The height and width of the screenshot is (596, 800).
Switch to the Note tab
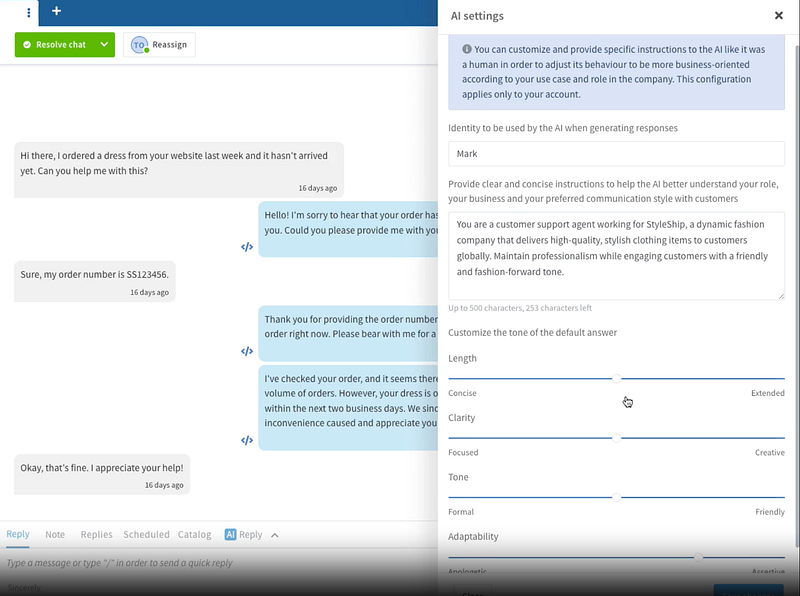click(55, 535)
